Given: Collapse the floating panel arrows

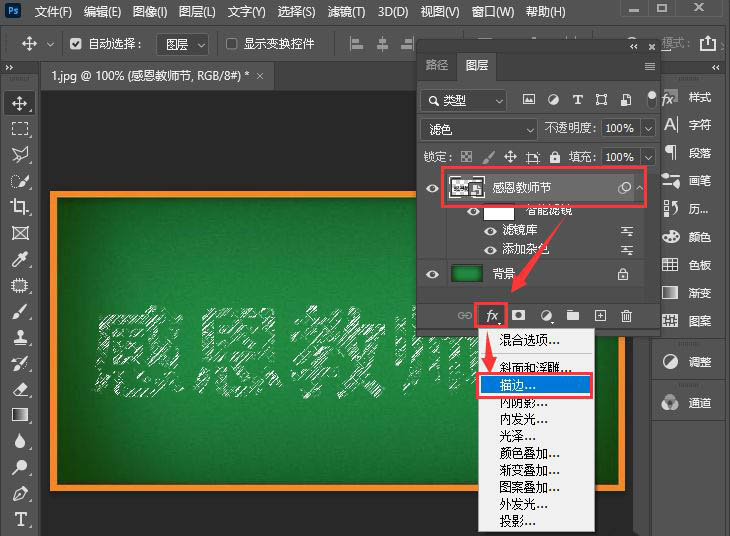Looking at the screenshot, I should (633, 47).
